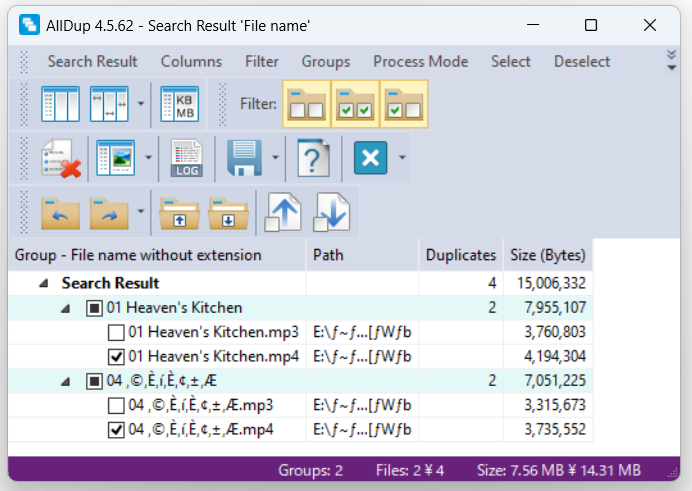Toggle the 04 group tri-state checkbox

(94, 381)
